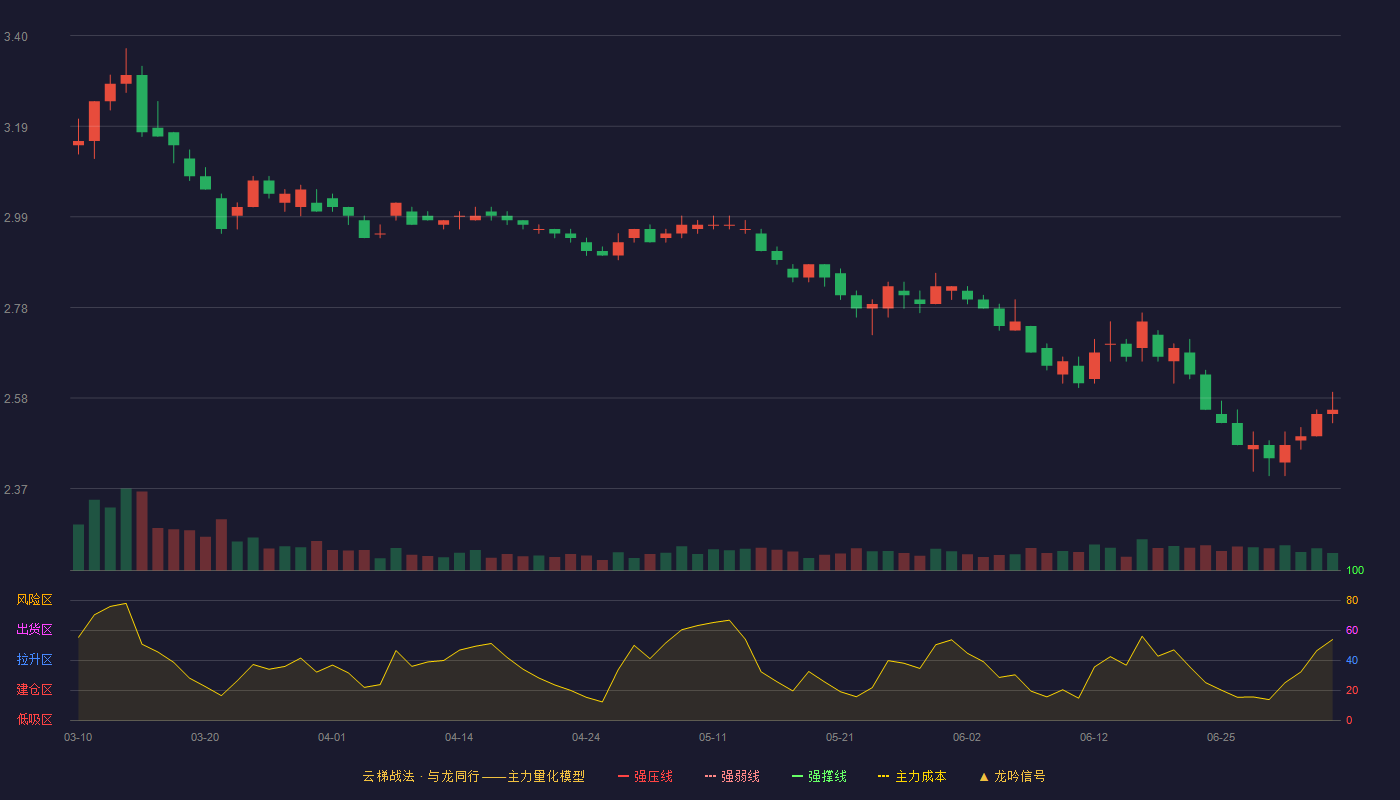The width and height of the screenshot is (1400, 800).
Task: Select the 03-10 date label
Action: 78,737
